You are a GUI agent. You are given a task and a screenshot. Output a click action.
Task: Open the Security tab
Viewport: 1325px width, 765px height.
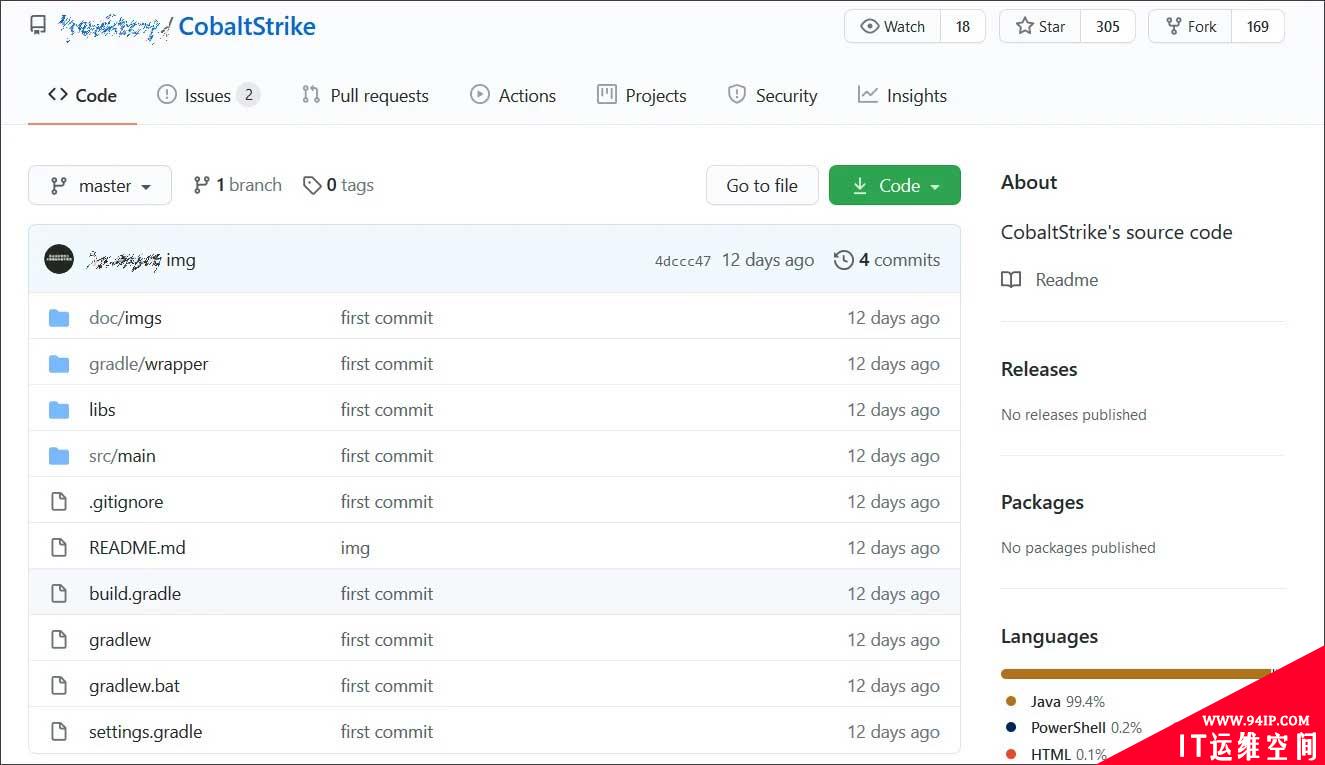coord(772,96)
